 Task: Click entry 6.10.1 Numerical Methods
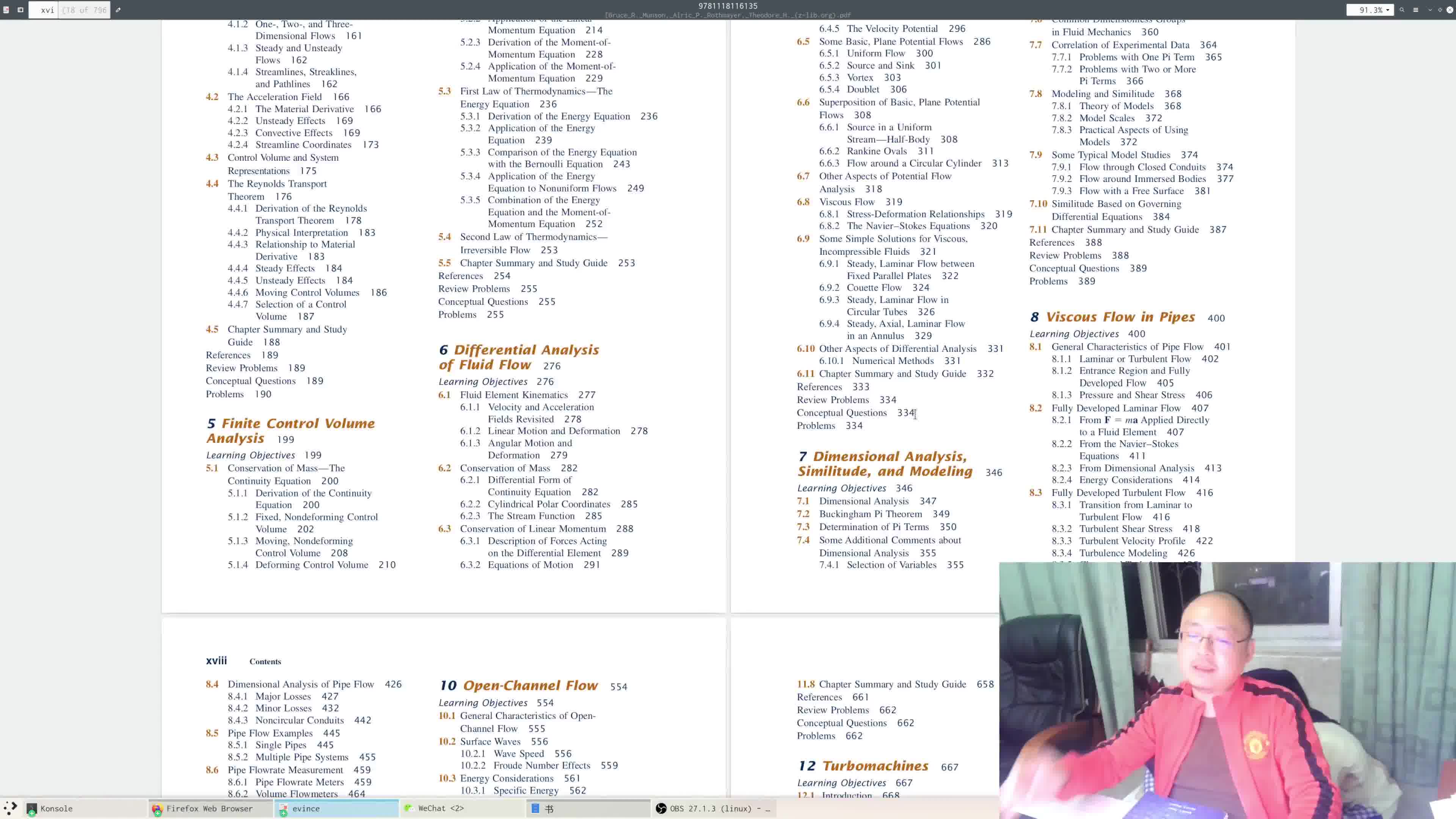point(890,361)
